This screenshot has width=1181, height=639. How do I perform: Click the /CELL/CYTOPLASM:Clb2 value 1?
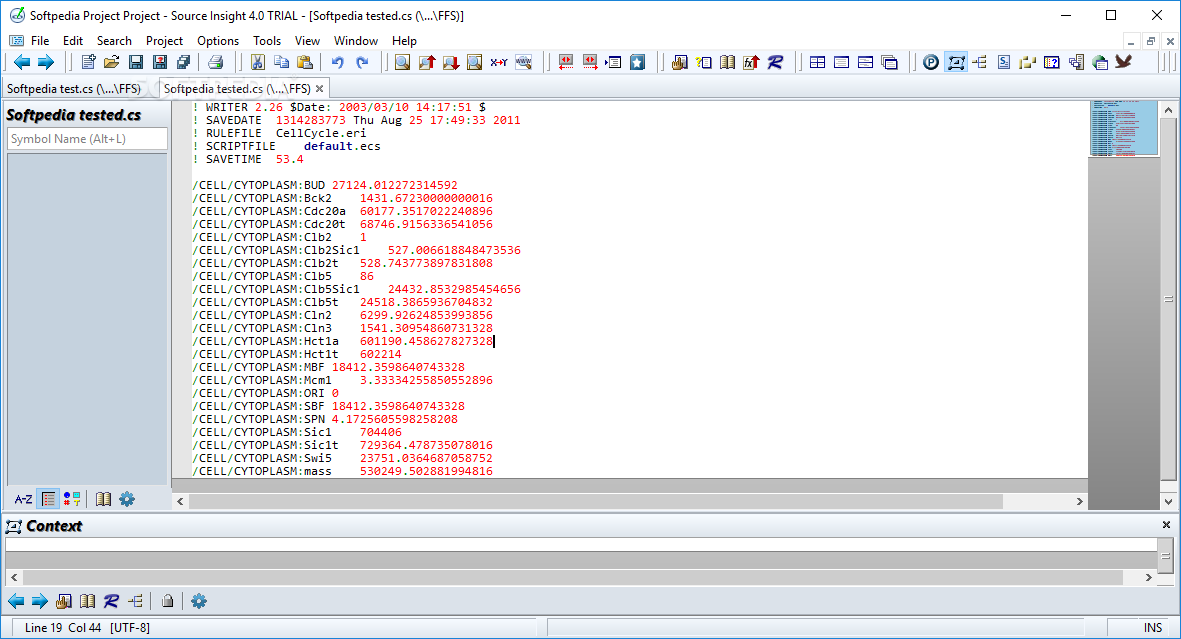363,237
